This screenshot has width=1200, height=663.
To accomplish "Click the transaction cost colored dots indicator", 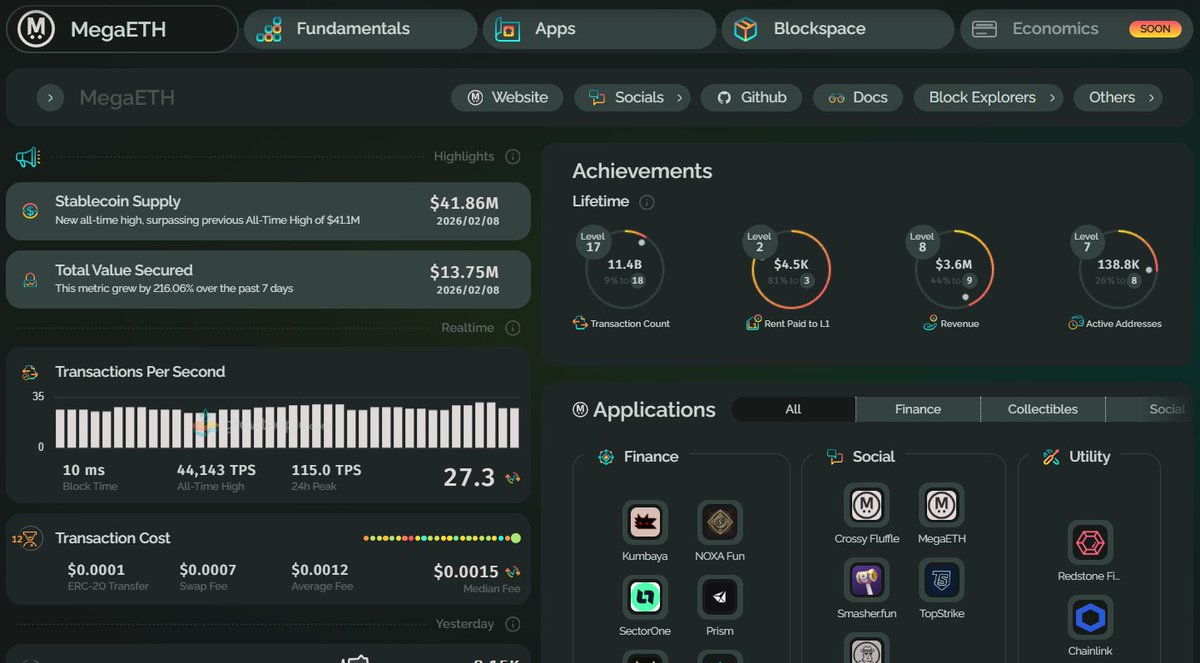I will click(442, 538).
